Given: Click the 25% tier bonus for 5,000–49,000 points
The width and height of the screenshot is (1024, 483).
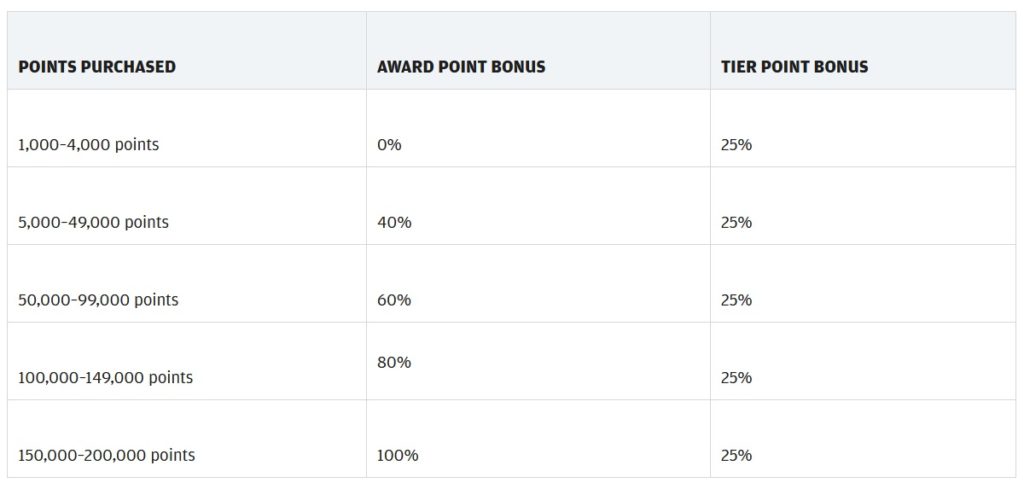Looking at the screenshot, I should (736, 222).
